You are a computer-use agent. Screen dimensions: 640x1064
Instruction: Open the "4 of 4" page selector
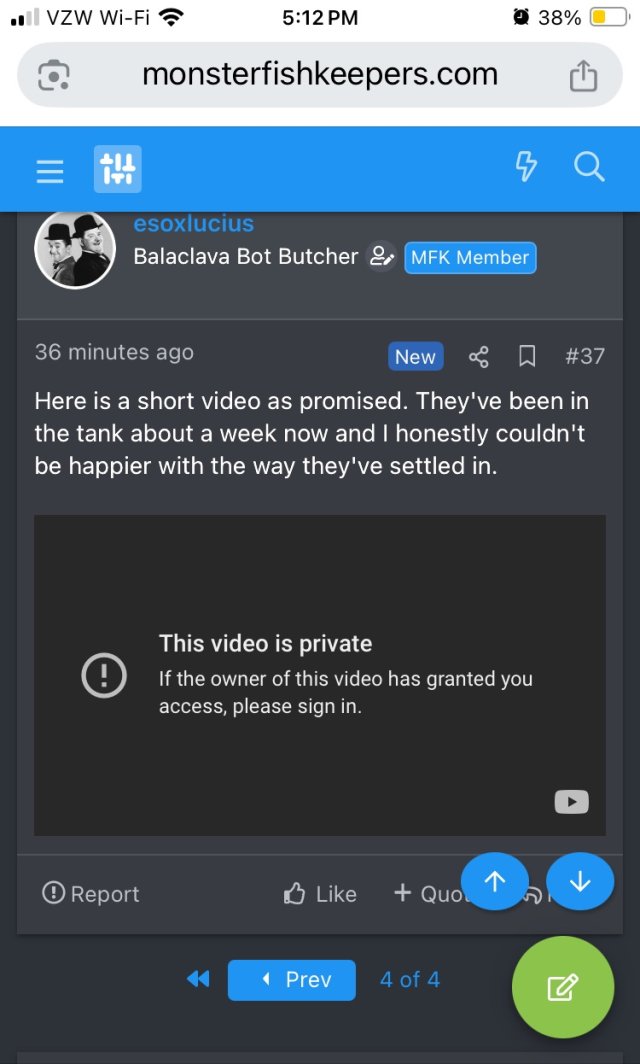pos(409,980)
